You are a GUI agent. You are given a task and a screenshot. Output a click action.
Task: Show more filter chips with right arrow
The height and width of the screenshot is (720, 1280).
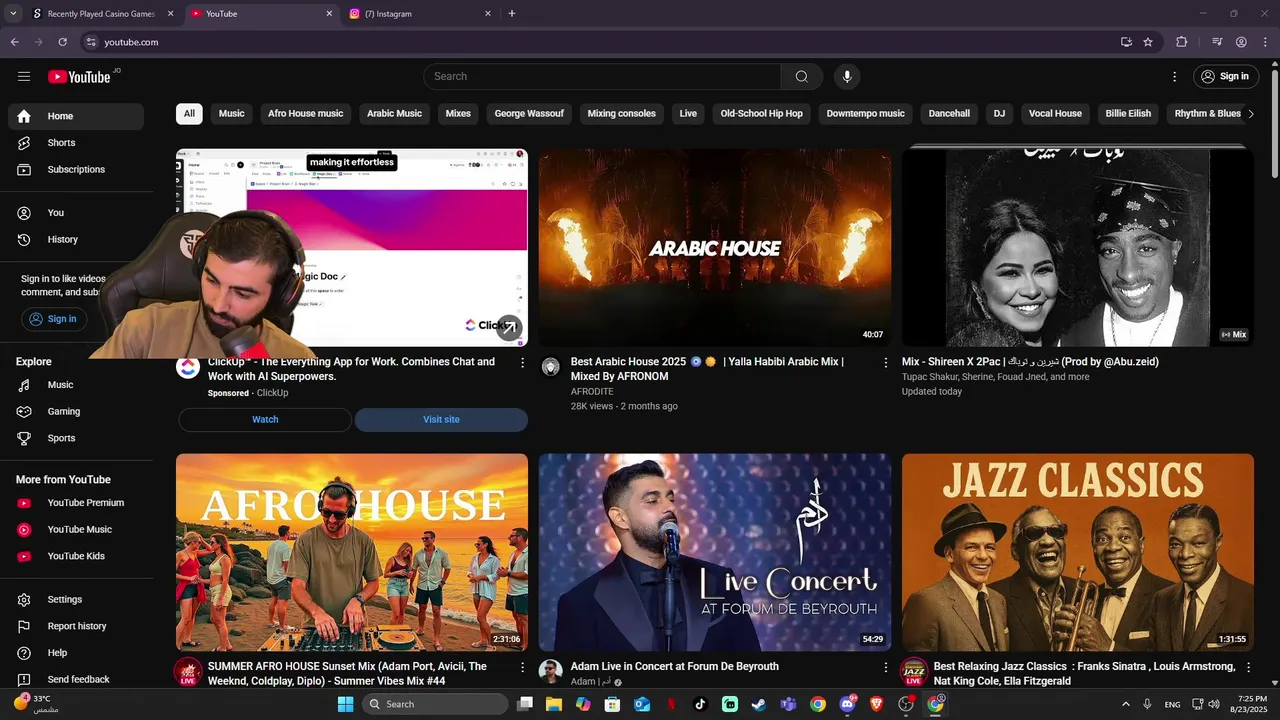[x=1250, y=113]
